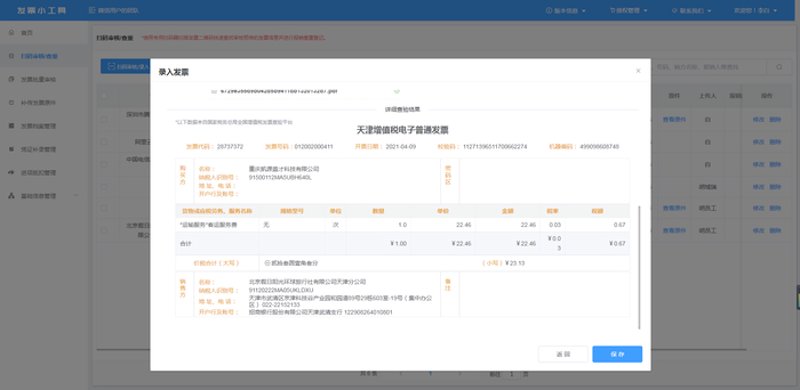This screenshot has height=390, width=800.
Task: Click 查看原件 link in 北京假日 row
Action: (x=674, y=231)
